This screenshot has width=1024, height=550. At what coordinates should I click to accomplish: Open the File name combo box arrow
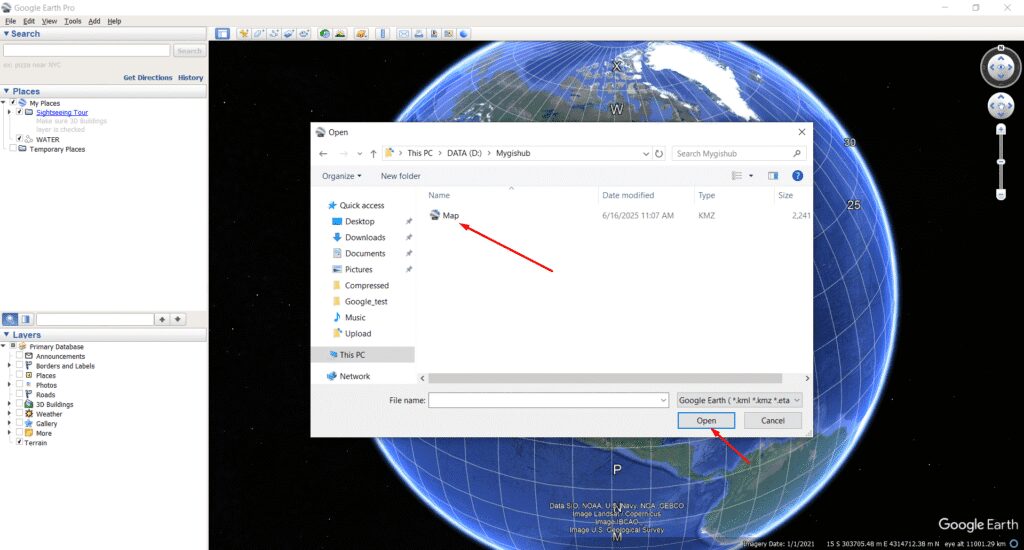tap(663, 400)
